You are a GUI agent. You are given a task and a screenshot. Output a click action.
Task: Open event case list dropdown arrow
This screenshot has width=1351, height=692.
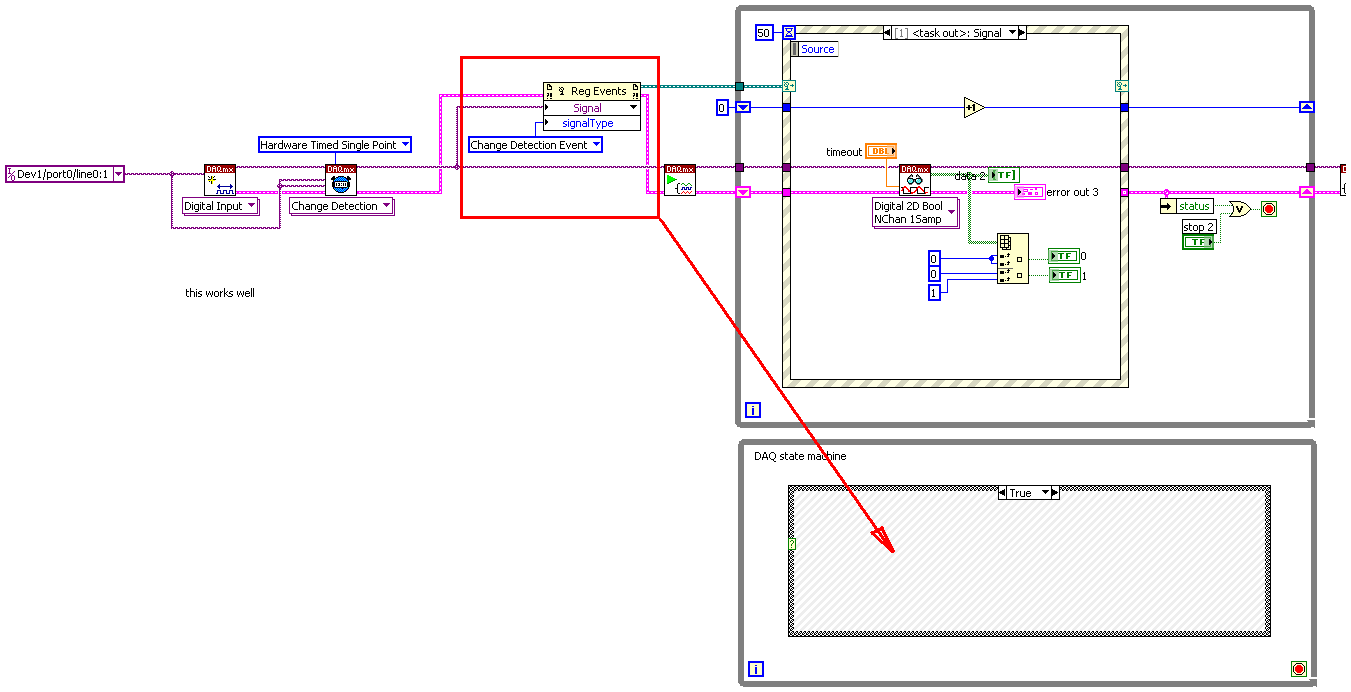pos(1010,33)
